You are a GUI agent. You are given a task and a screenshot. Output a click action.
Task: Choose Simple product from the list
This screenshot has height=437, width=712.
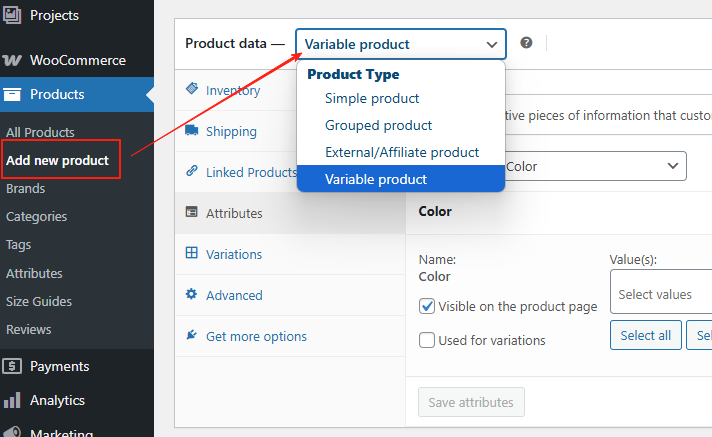click(x=372, y=98)
